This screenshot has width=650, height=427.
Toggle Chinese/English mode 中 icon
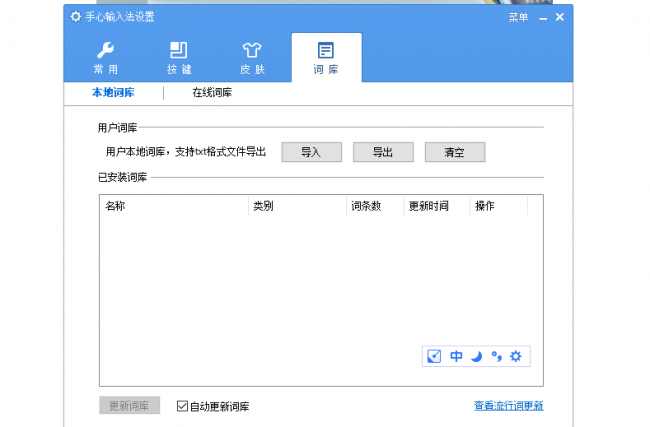click(456, 356)
